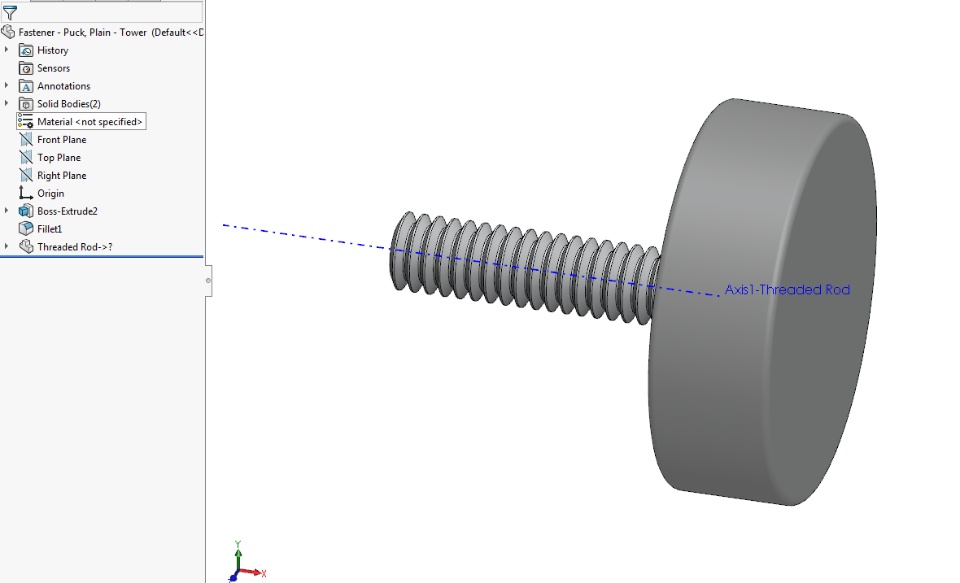Click the Sensors folder icon

pos(26,68)
